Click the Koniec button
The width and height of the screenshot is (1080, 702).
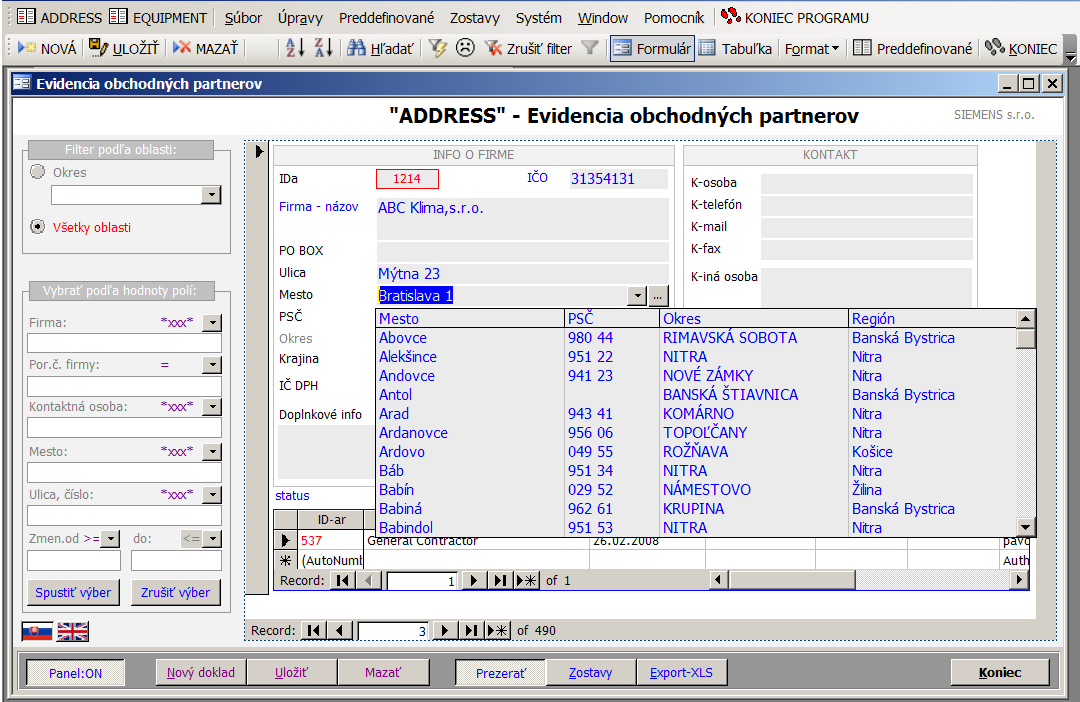(1000, 672)
